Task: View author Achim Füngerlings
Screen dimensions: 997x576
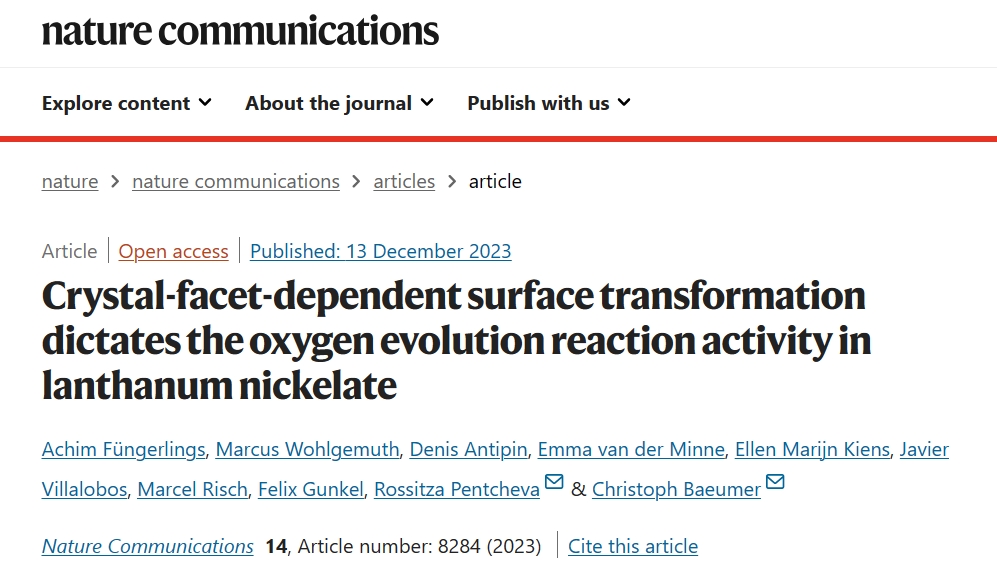Action: 123,449
